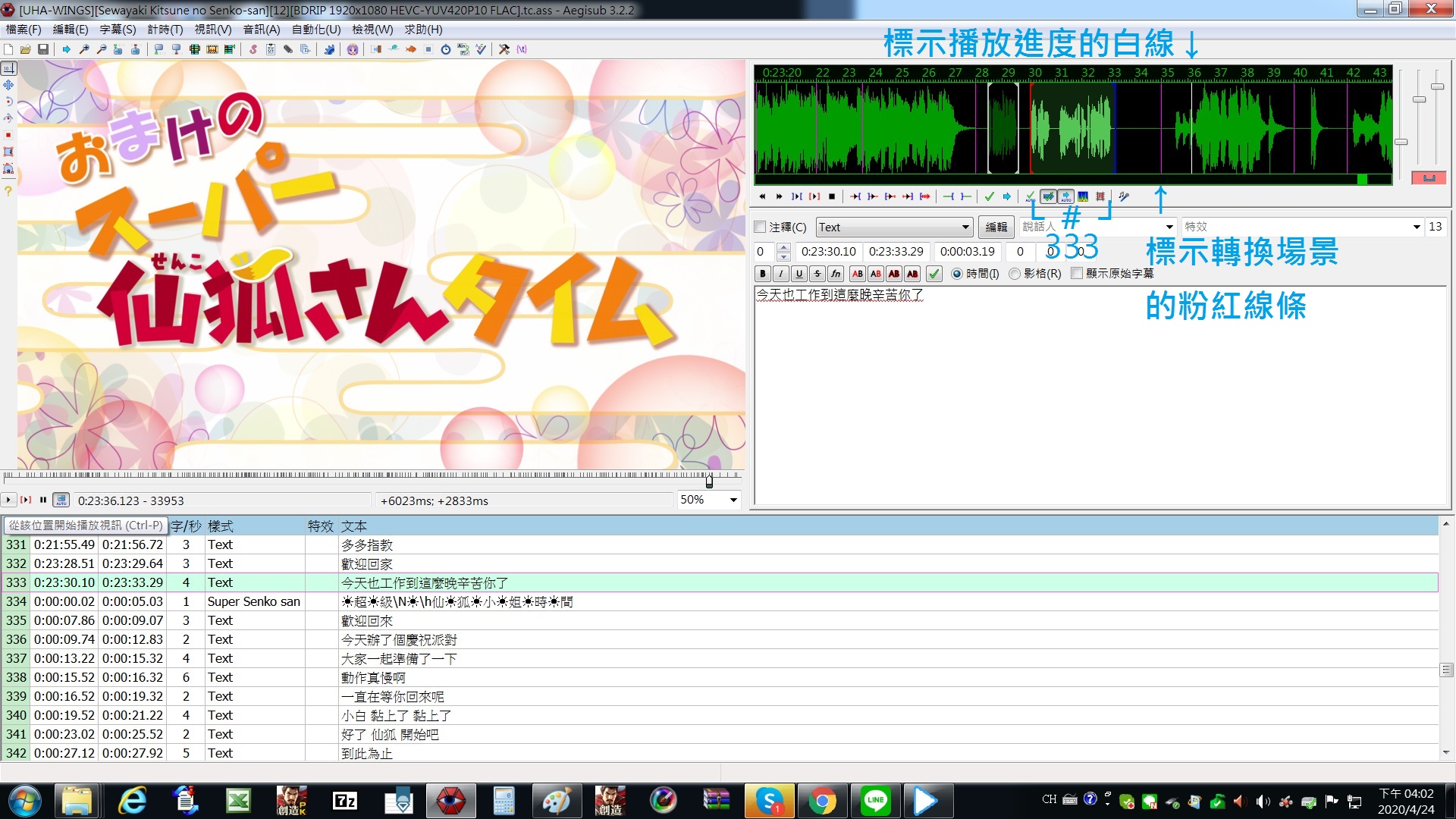Save subtitles with the floppy disk icon
This screenshot has width=1456, height=819.
point(43,49)
